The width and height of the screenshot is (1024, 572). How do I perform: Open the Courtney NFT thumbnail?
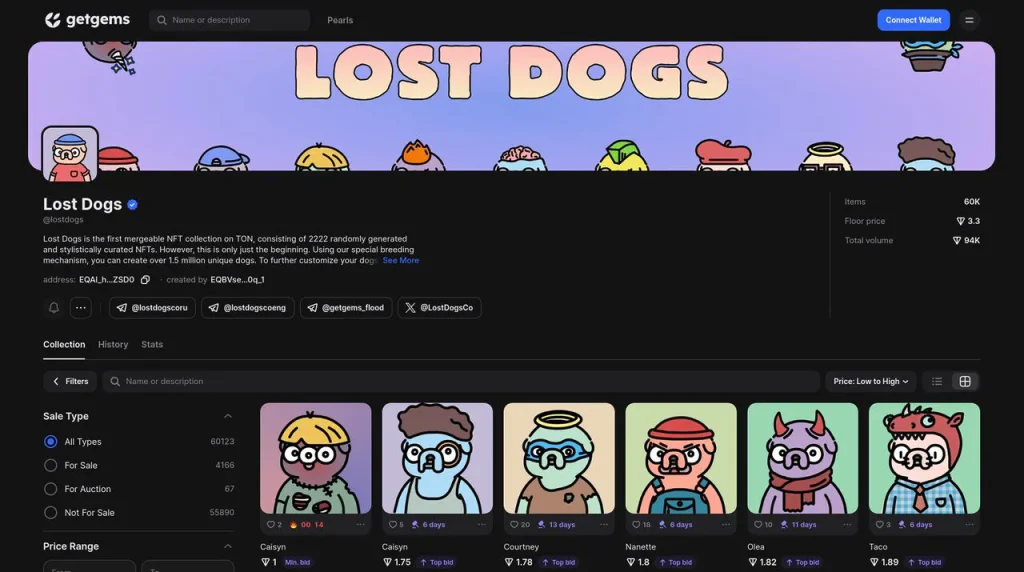pyautogui.click(x=559, y=458)
